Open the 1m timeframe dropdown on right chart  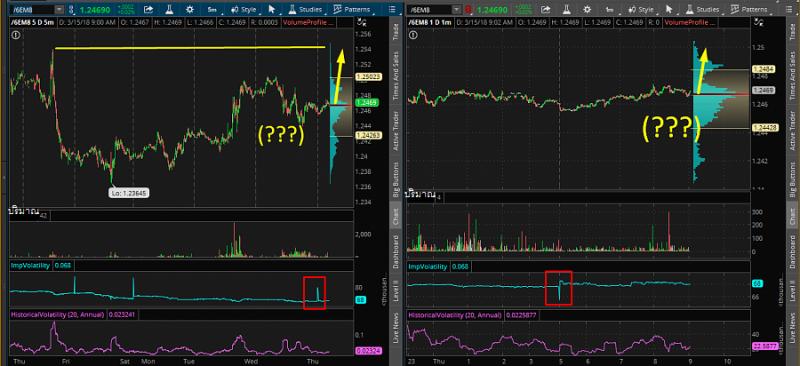(610, 9)
